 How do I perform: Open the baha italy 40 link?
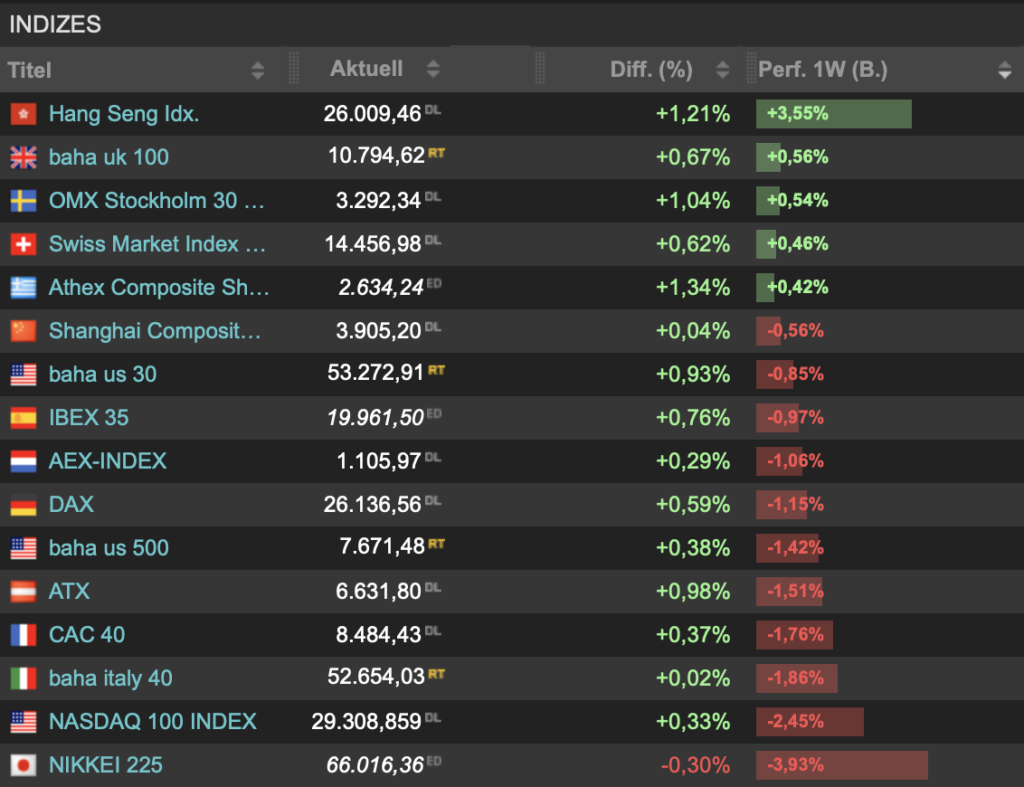pos(111,679)
